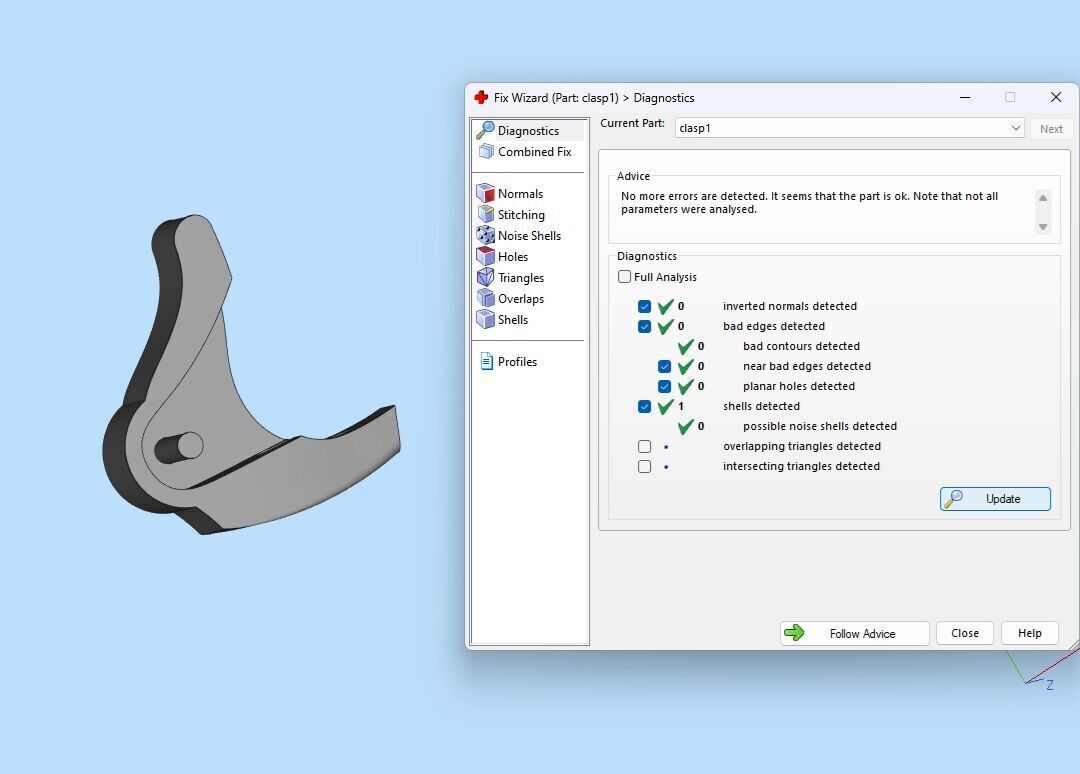Close the Fix Wizard window with X
The image size is (1080, 774).
pos(1055,98)
